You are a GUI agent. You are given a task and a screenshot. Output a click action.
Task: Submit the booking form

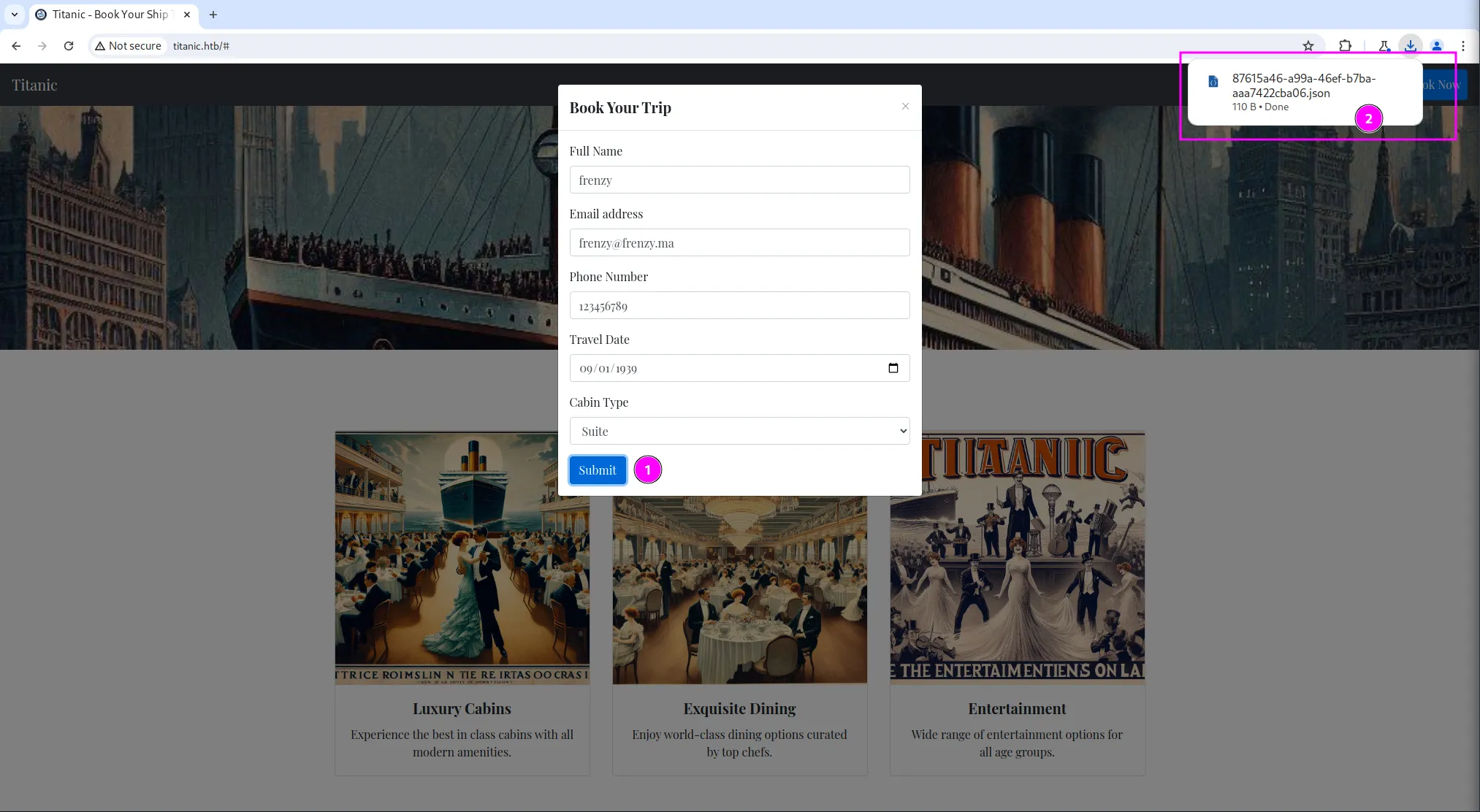[x=598, y=470]
